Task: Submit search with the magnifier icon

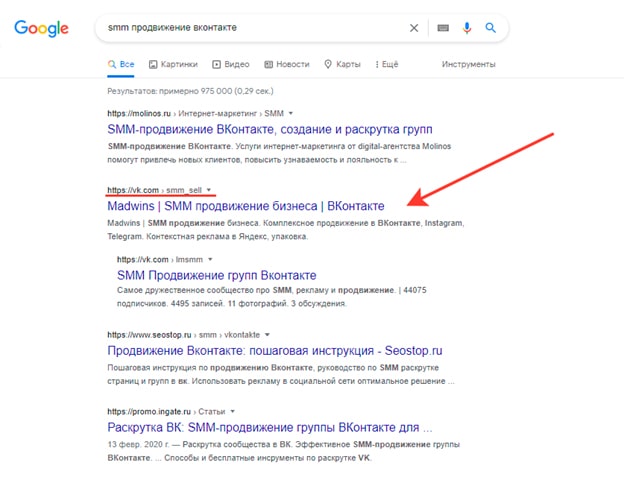Action: tap(490, 28)
